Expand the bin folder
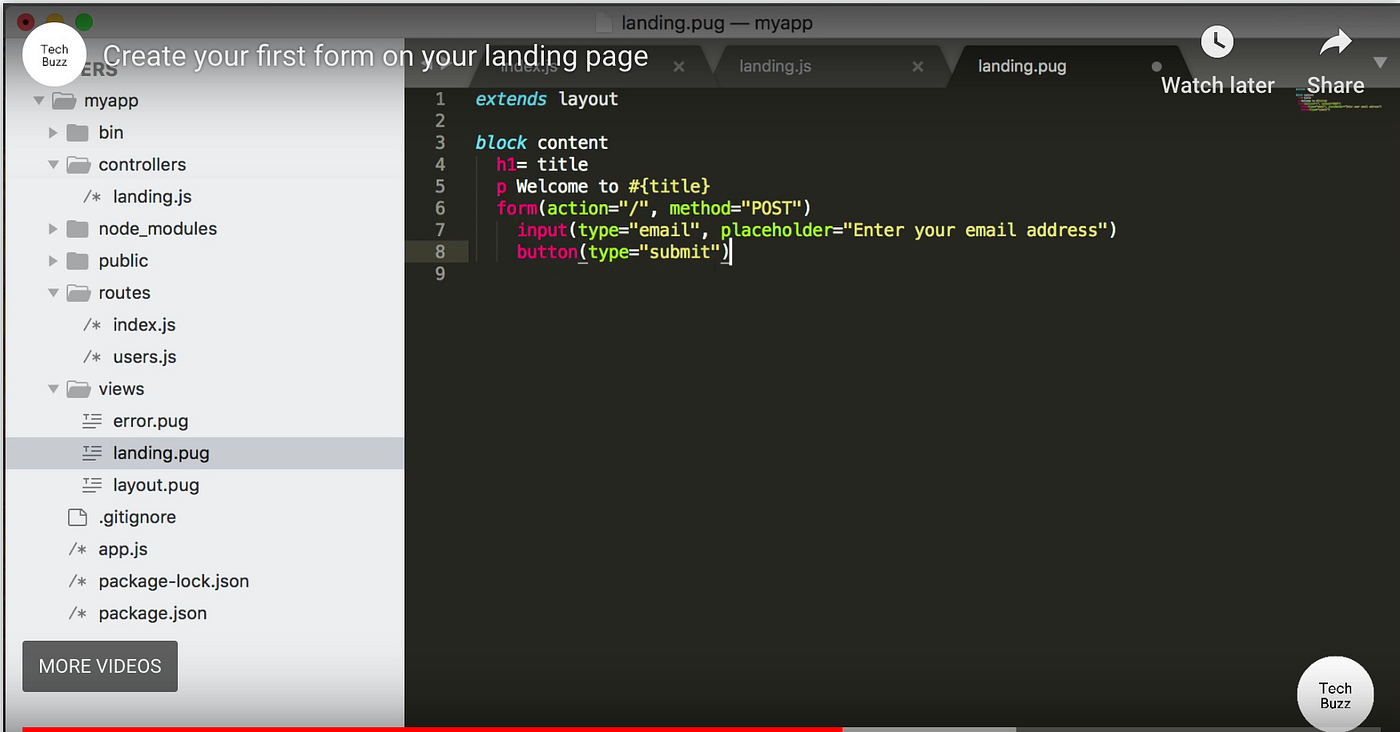 [54, 132]
